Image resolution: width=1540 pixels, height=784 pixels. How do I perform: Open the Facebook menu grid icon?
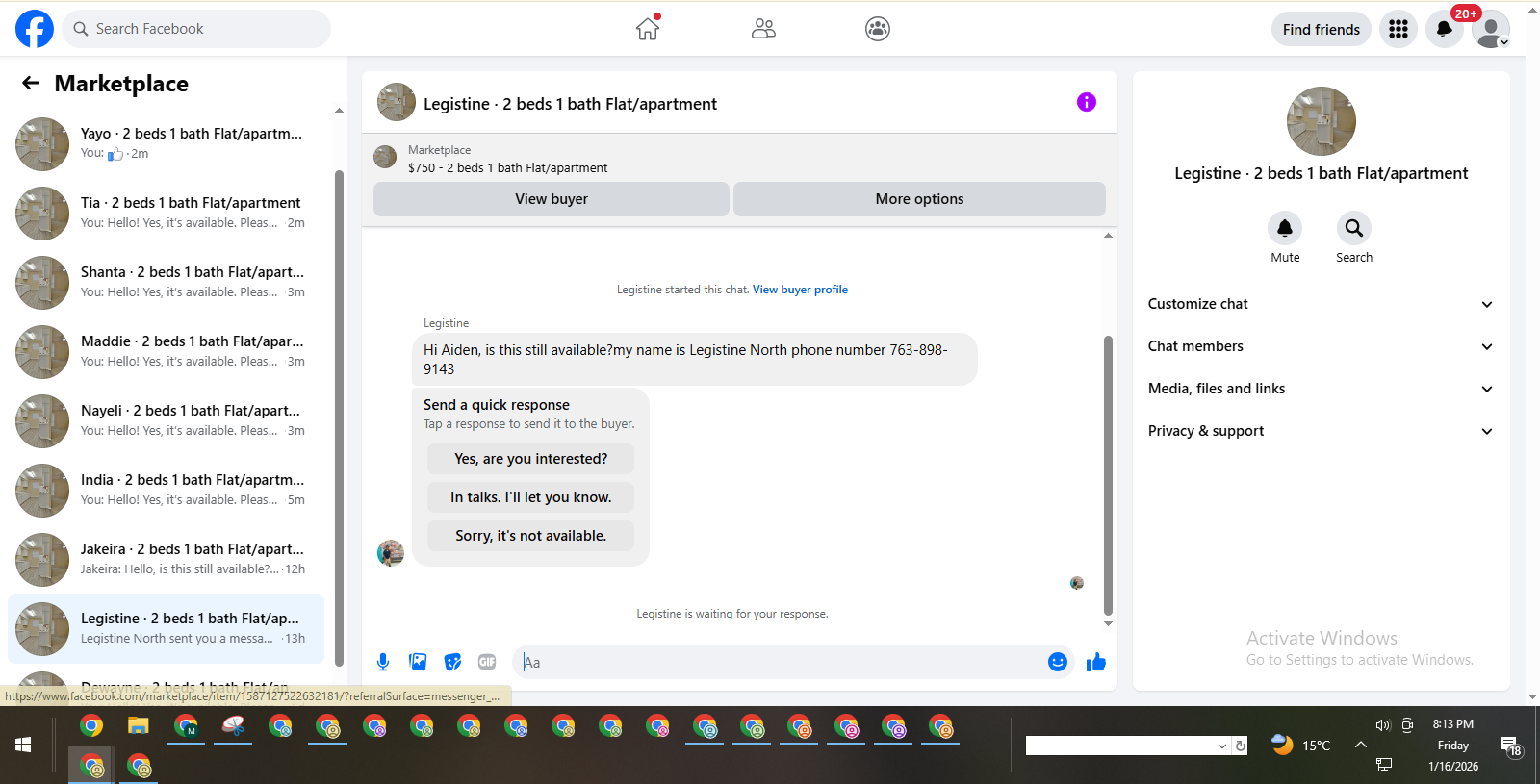click(x=1399, y=29)
